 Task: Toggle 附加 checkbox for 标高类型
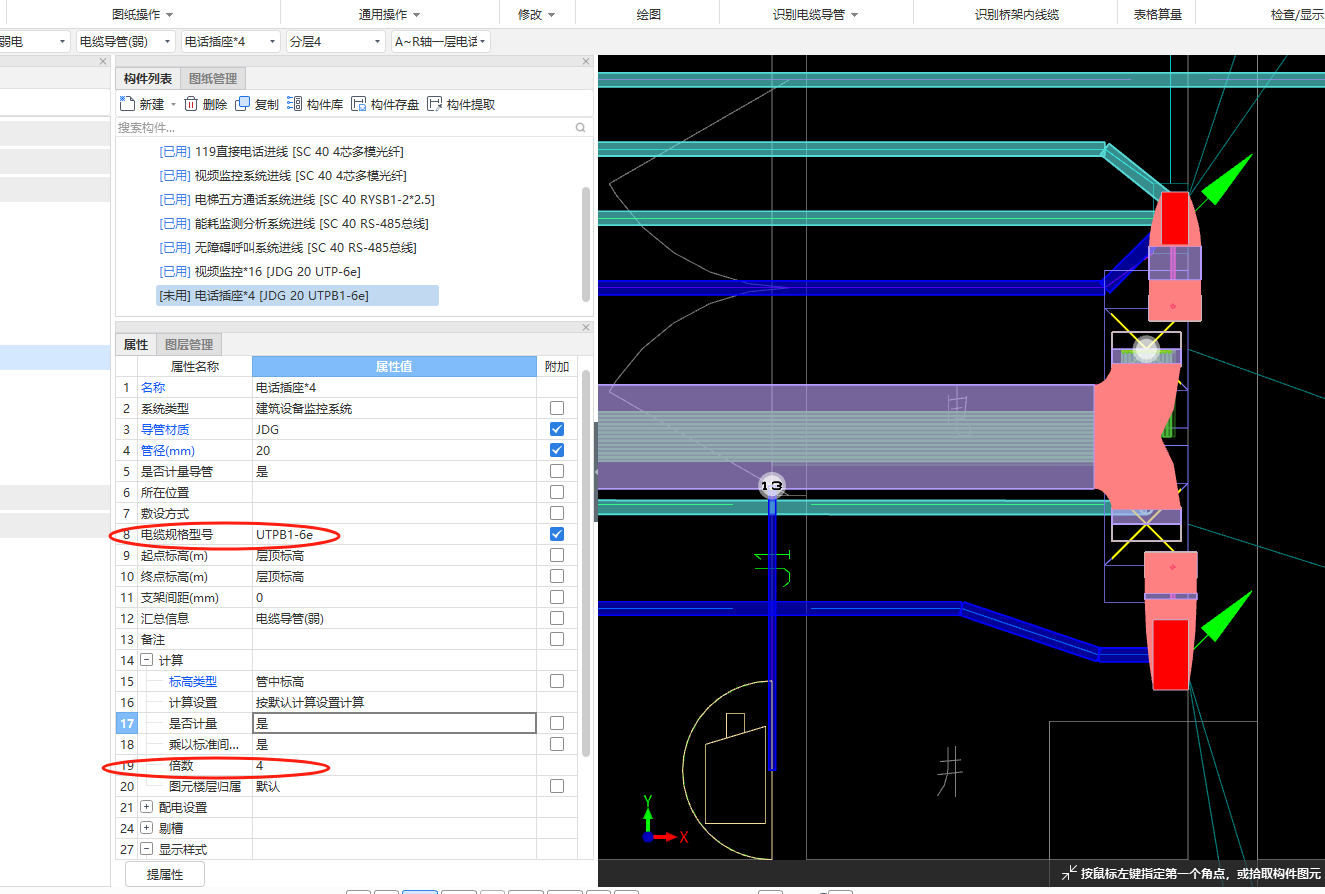tap(557, 681)
